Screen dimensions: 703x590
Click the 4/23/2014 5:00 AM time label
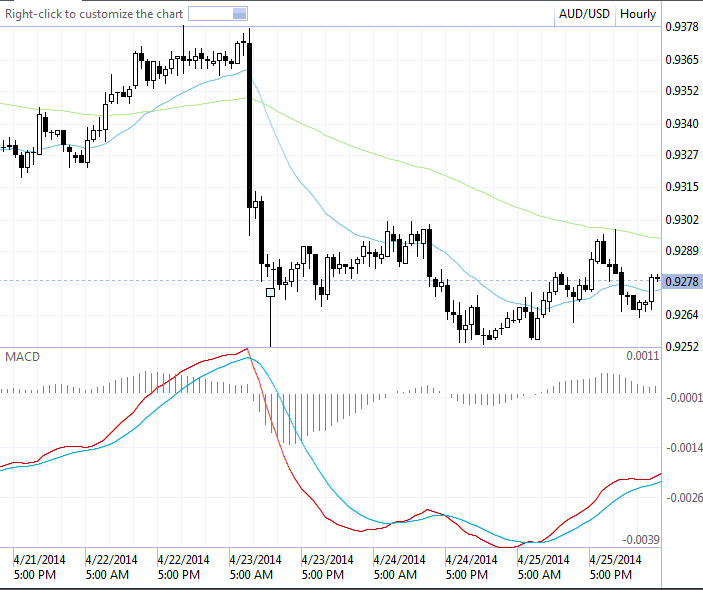point(255,567)
